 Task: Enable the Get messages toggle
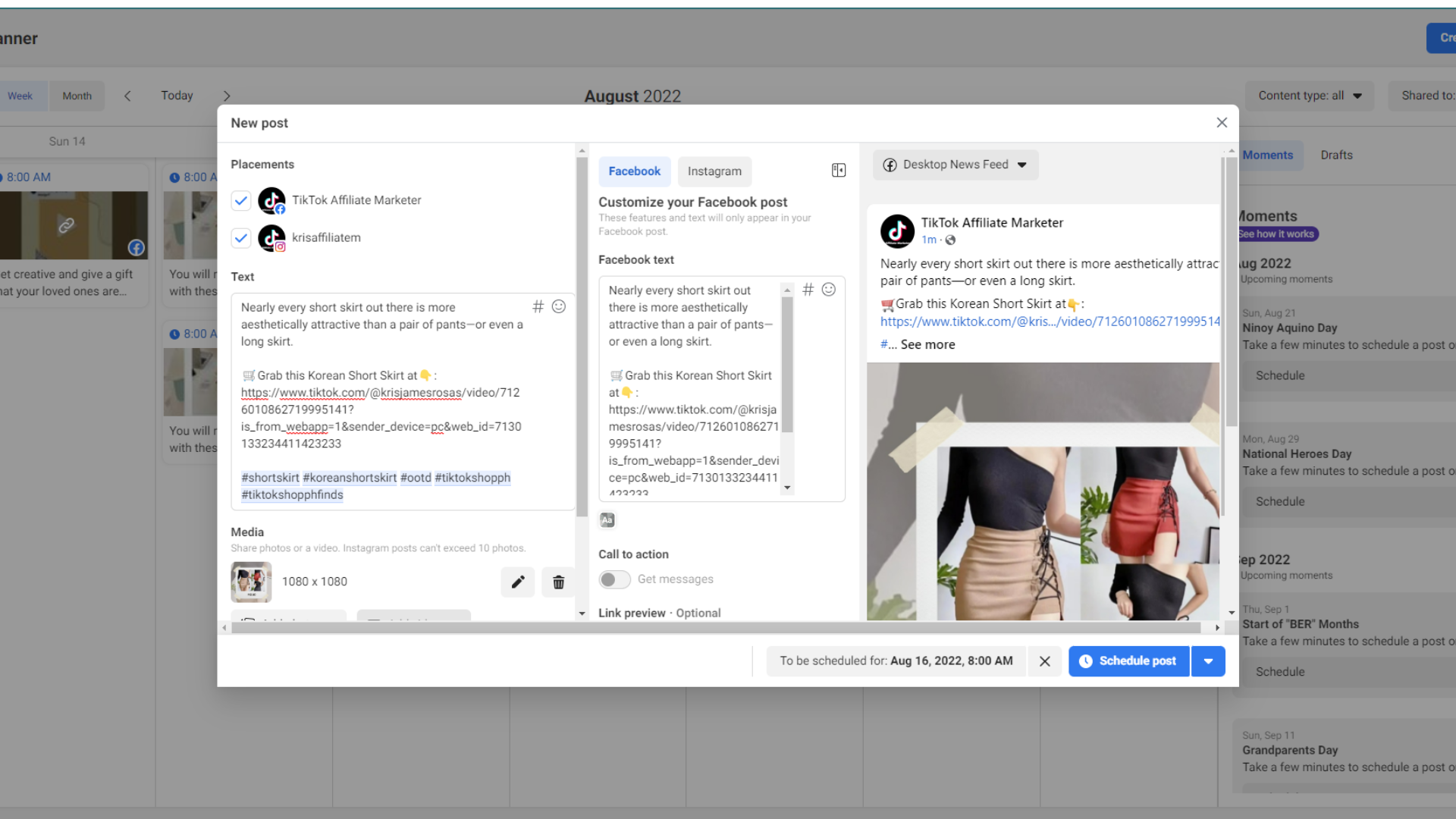614,579
